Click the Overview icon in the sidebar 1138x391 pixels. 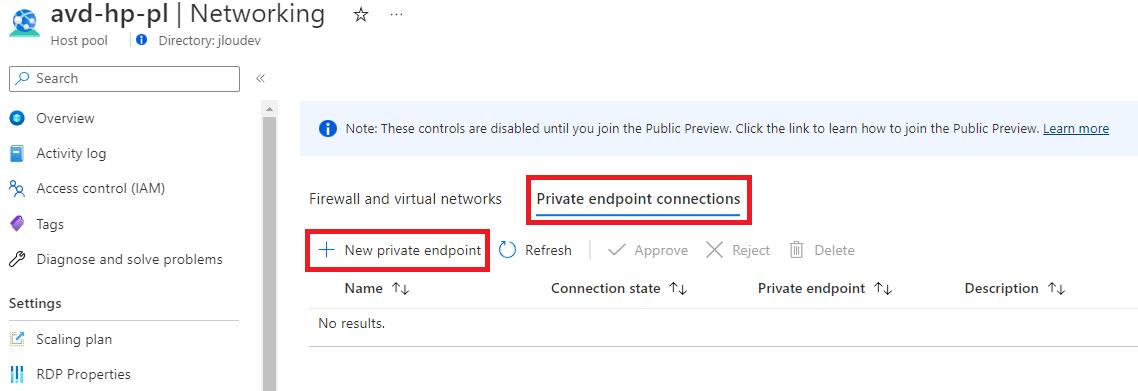click(17, 118)
